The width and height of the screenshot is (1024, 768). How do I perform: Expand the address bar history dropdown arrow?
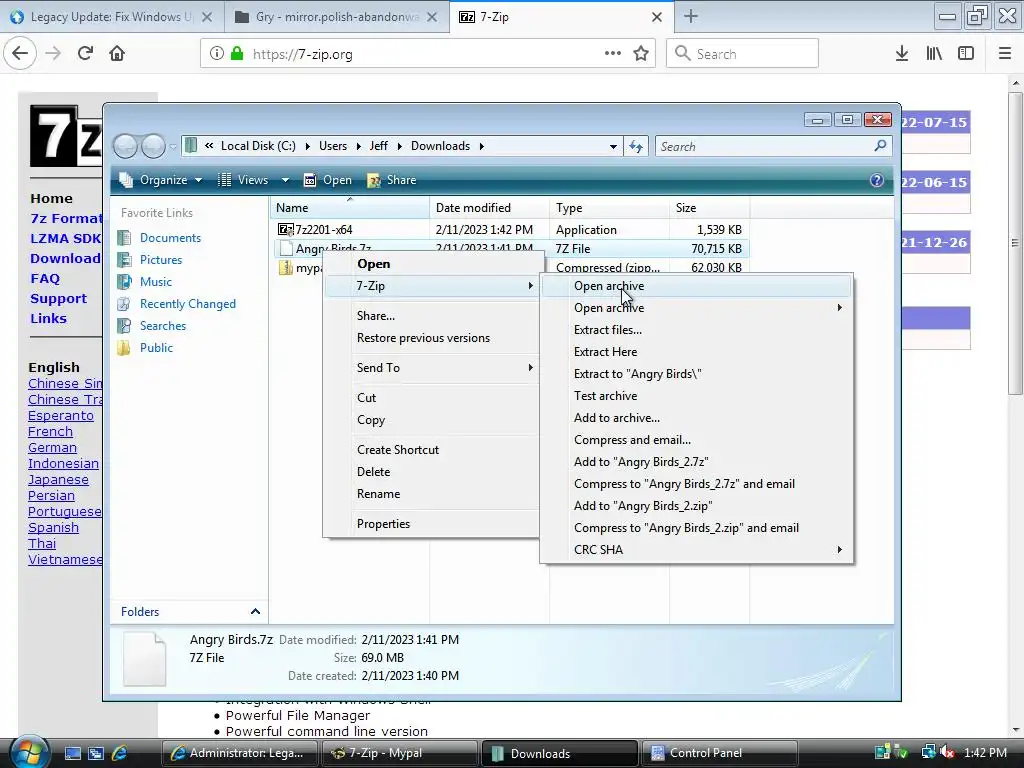(x=613, y=146)
